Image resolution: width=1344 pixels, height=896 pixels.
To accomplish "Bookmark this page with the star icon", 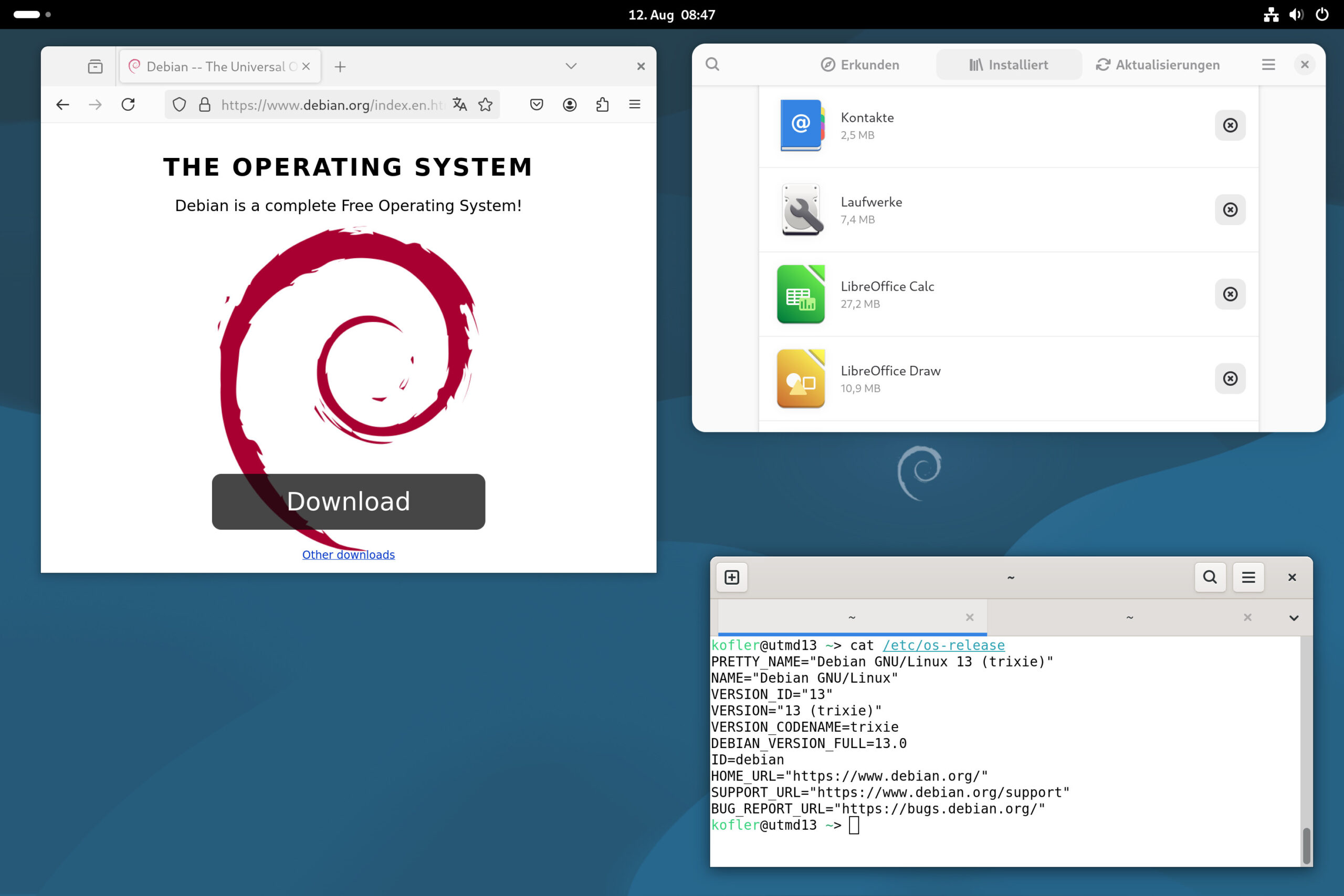I will [485, 104].
